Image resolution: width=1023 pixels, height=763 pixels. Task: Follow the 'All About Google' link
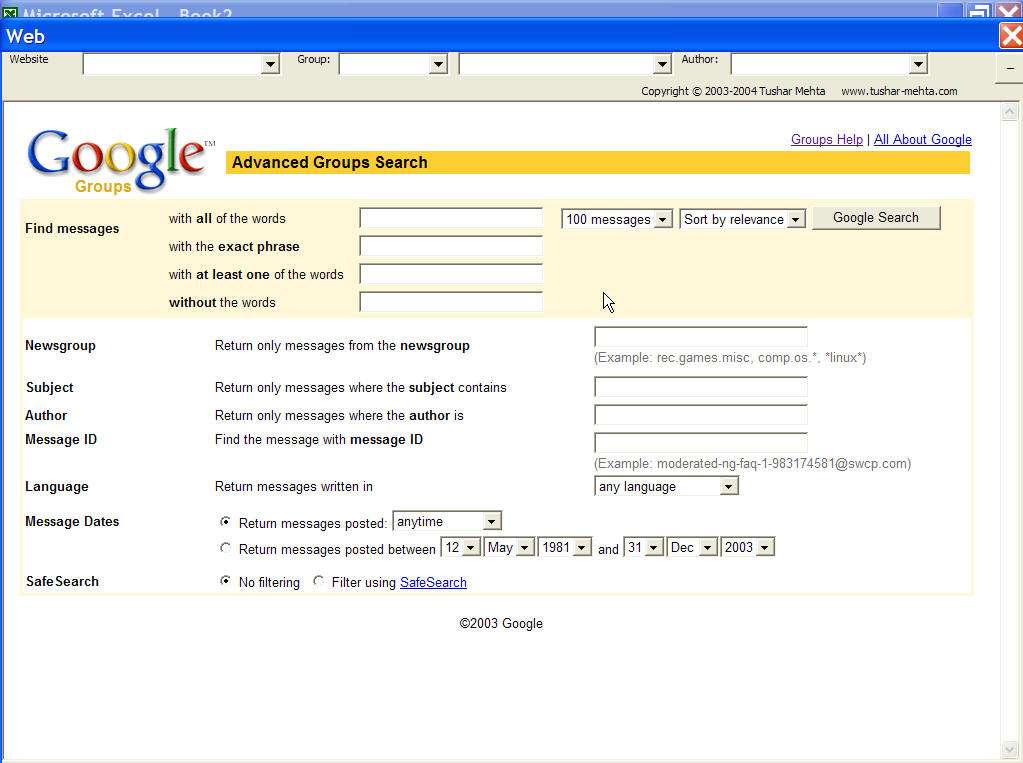(922, 140)
